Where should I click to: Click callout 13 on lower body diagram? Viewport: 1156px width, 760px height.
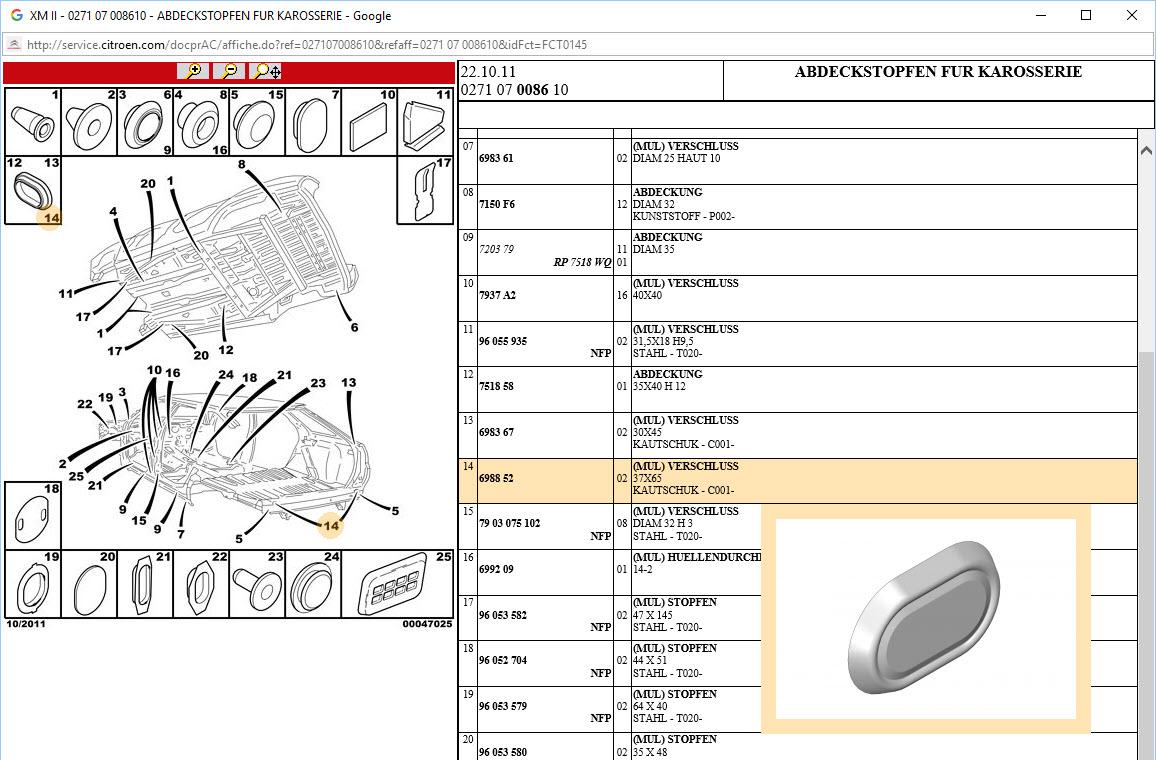pyautogui.click(x=349, y=383)
